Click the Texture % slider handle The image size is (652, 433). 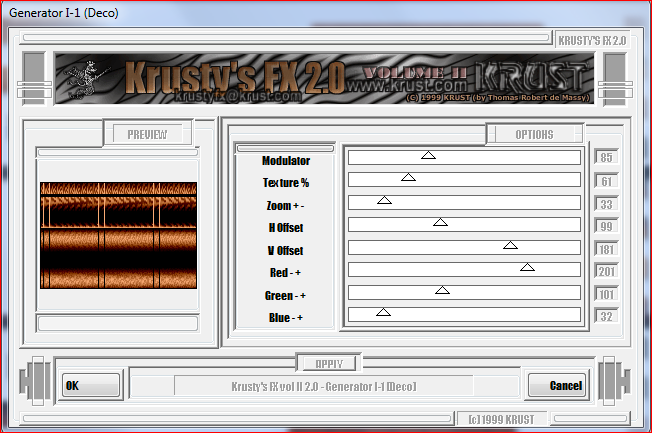coord(408,178)
